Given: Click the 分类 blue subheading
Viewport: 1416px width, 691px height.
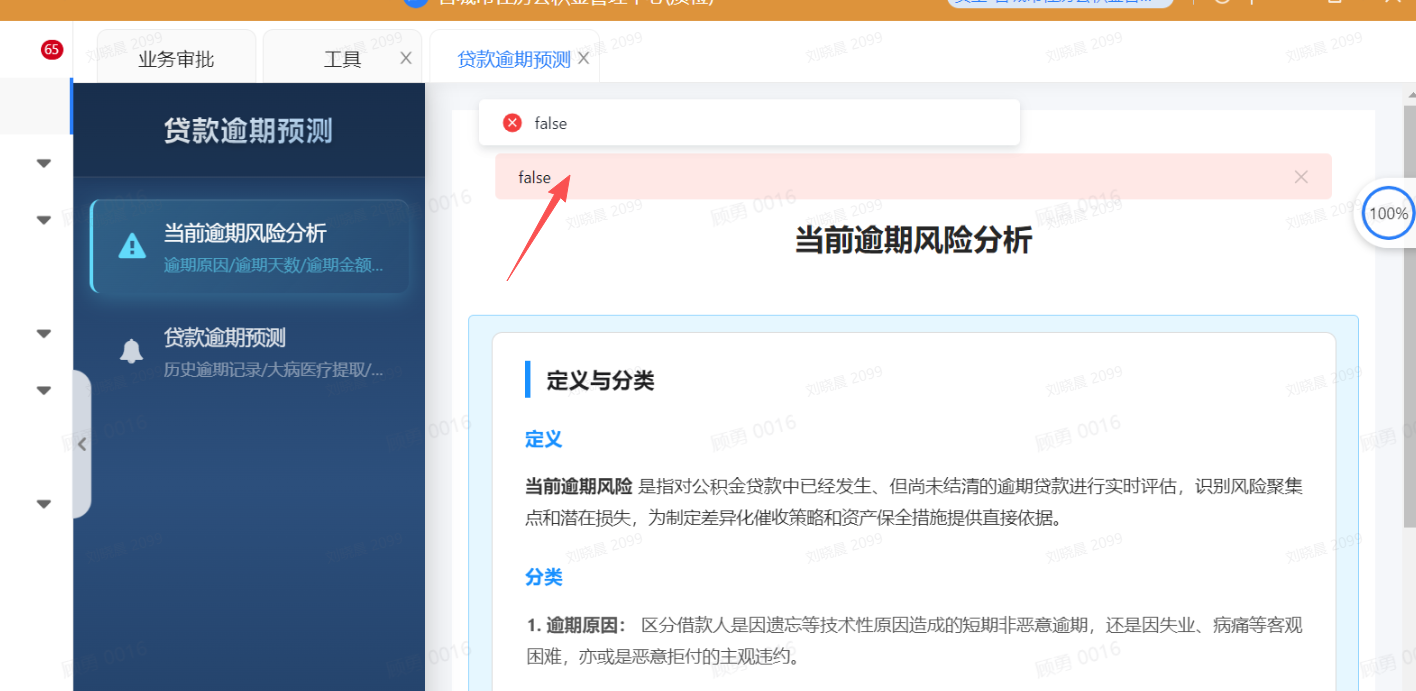Looking at the screenshot, I should 544,577.
